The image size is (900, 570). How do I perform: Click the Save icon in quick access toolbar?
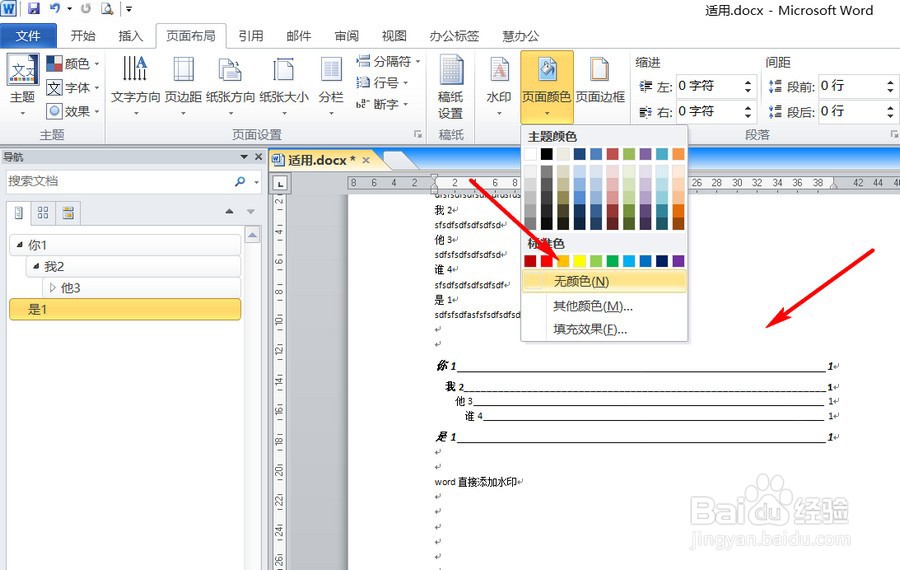pos(33,9)
